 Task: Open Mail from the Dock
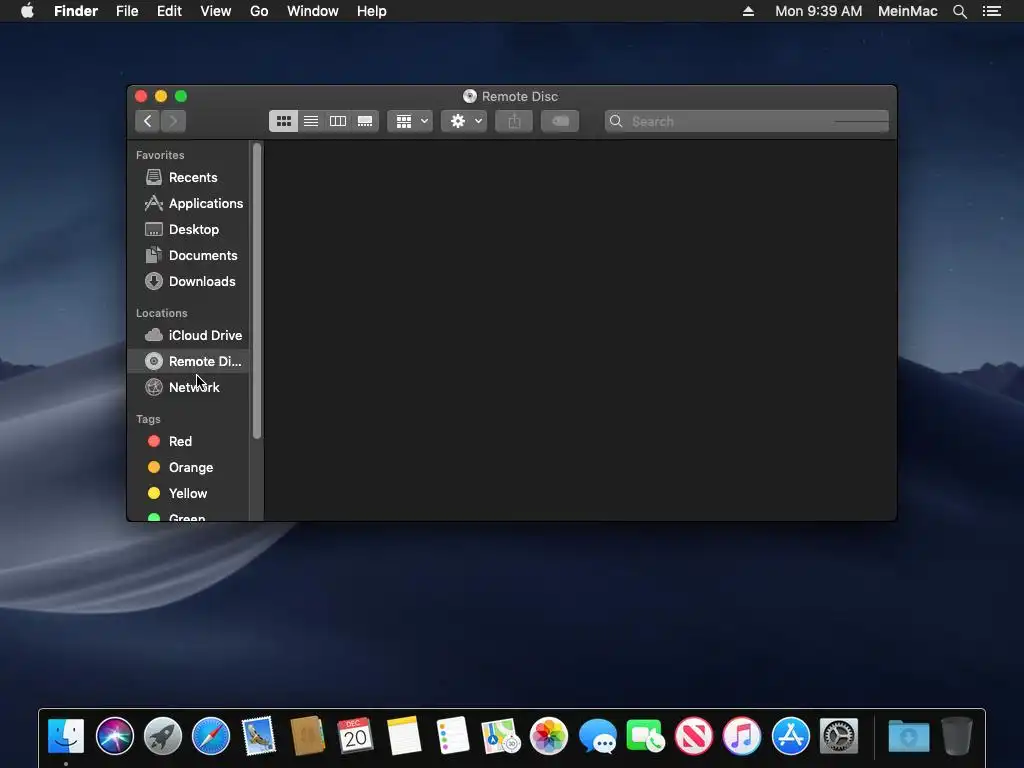(x=259, y=736)
